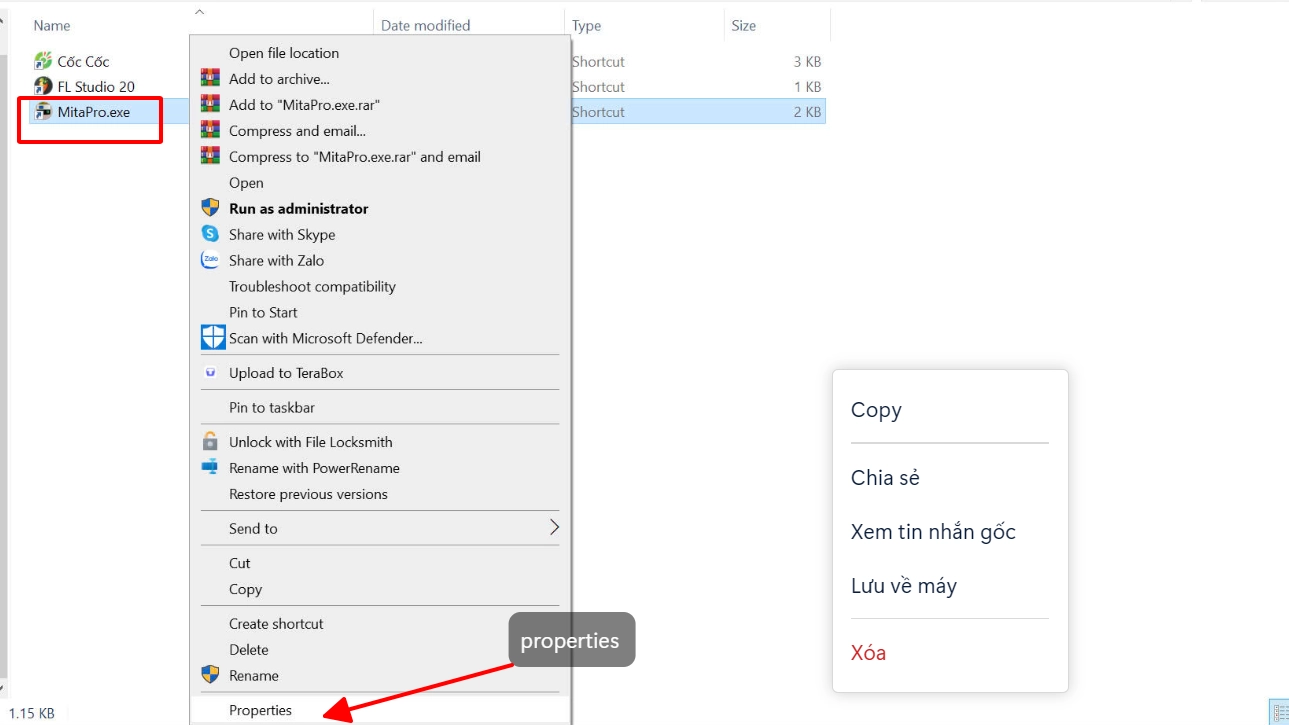
Task: Click the red Xóa option
Action: [x=868, y=653]
